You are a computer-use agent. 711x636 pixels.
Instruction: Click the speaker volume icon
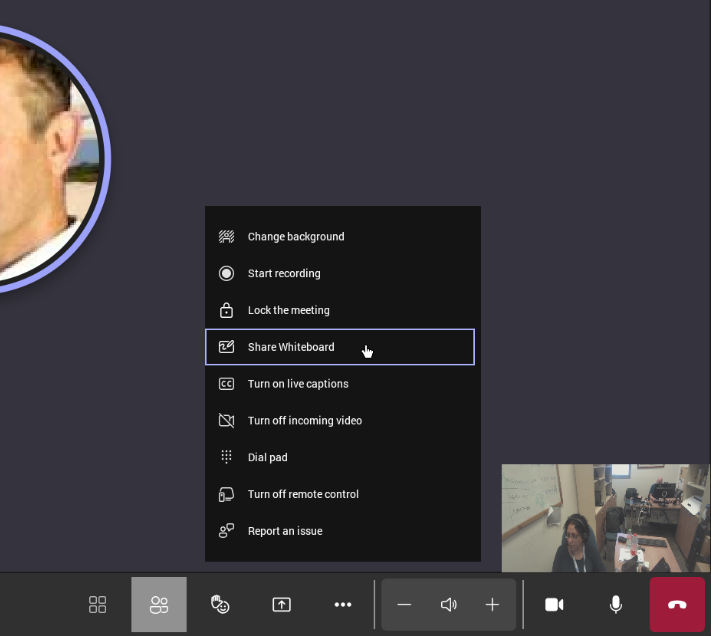pos(449,604)
